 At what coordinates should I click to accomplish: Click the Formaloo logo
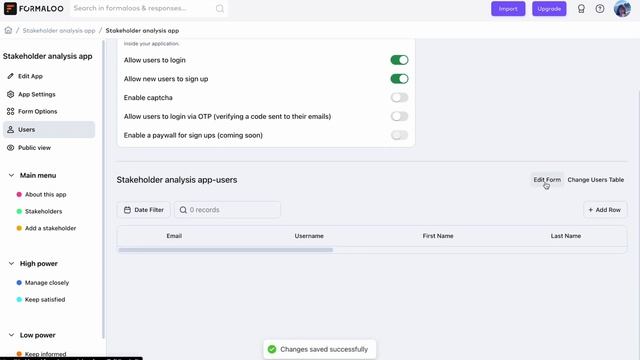pos(34,9)
